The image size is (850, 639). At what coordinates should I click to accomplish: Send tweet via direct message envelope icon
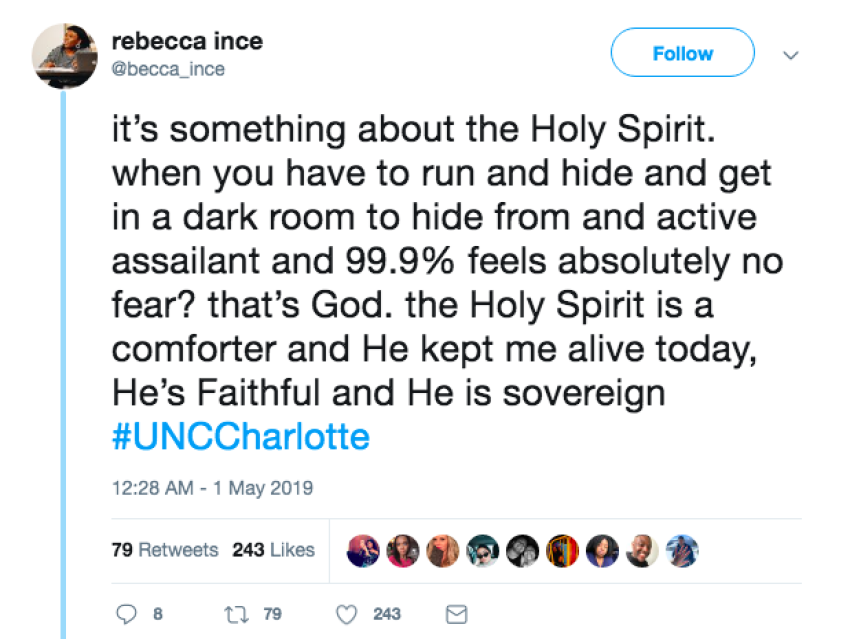point(455,613)
